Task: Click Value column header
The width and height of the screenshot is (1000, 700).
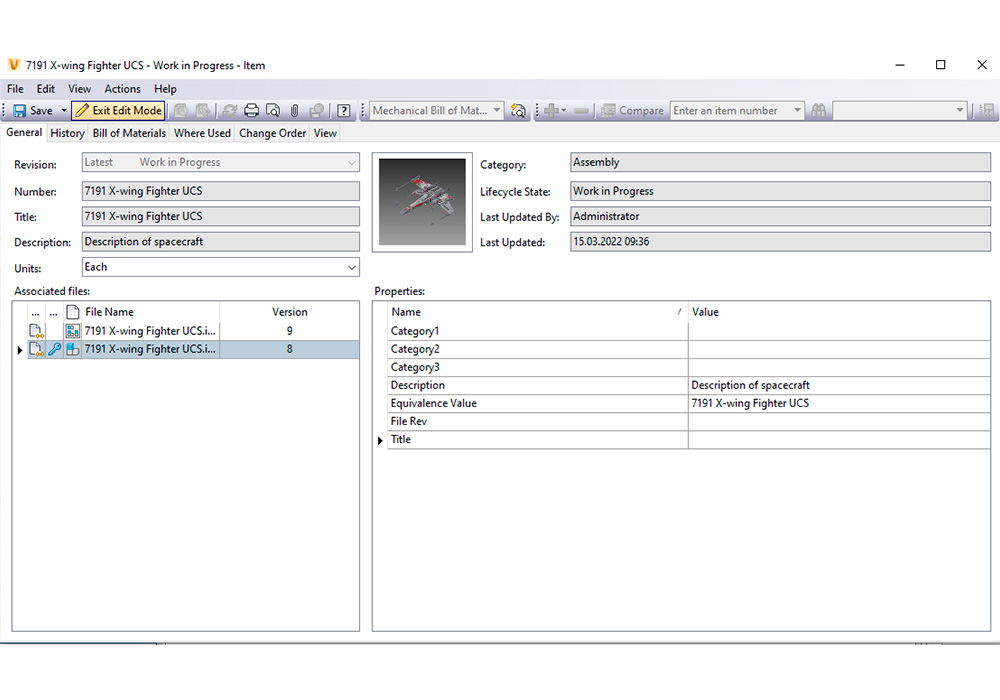Action: pos(839,312)
